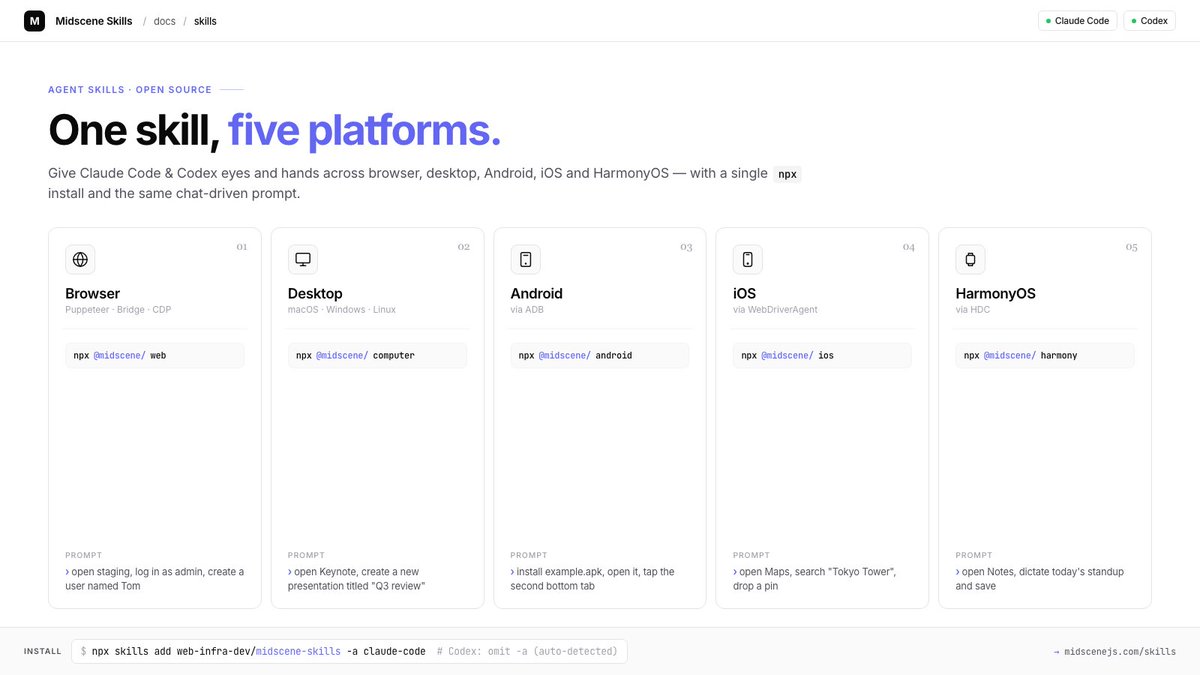Click "macOS · Windows · Linux" subtitle
This screenshot has width=1200, height=675.
click(x=342, y=310)
